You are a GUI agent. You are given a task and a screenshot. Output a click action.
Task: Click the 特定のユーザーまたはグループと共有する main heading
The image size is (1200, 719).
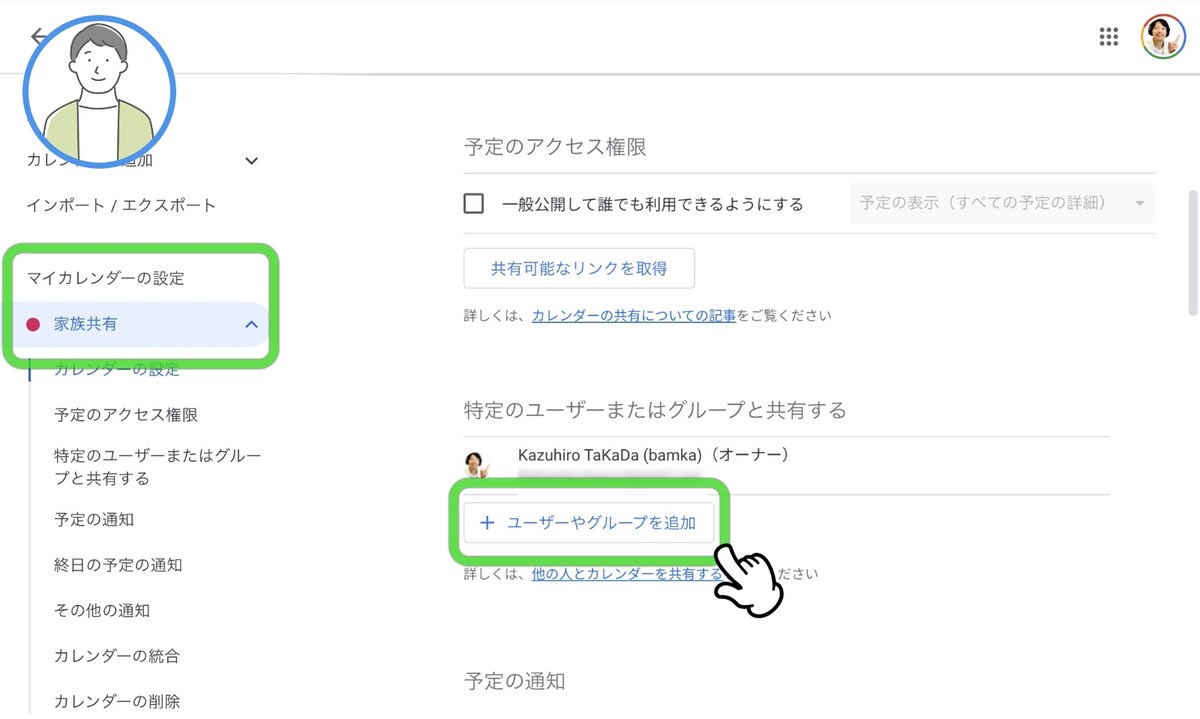655,410
